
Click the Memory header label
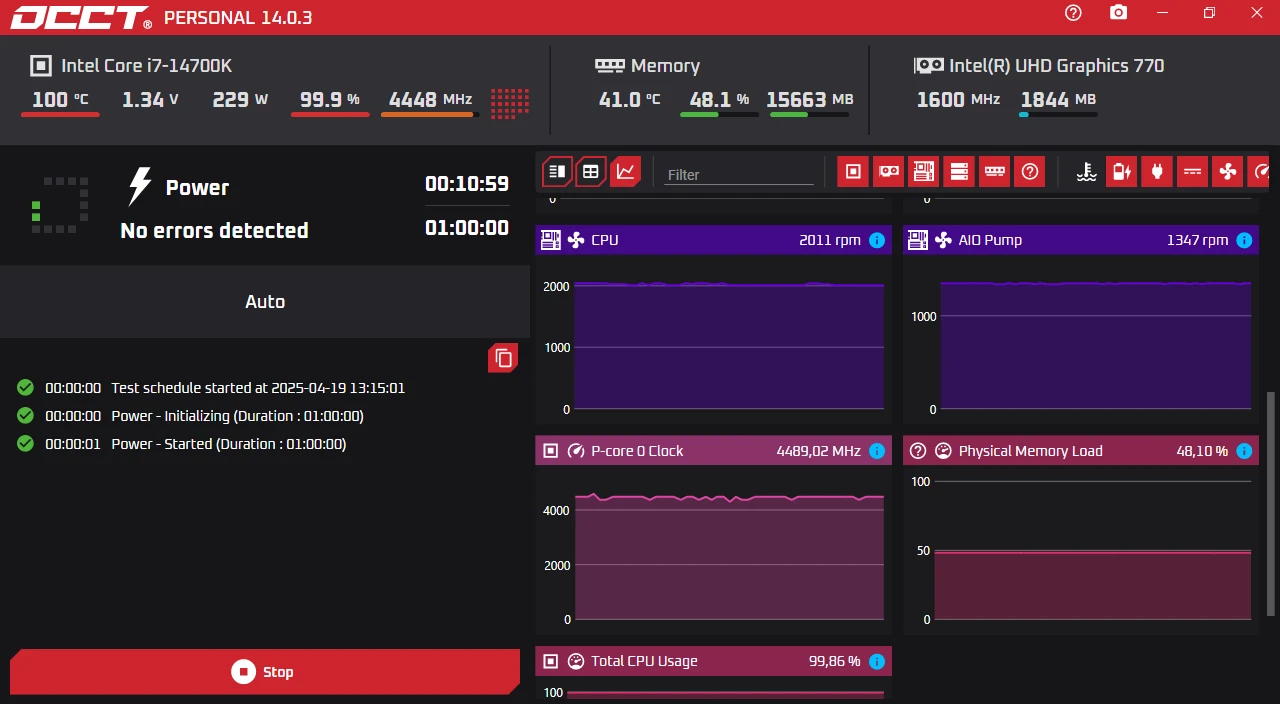(665, 66)
